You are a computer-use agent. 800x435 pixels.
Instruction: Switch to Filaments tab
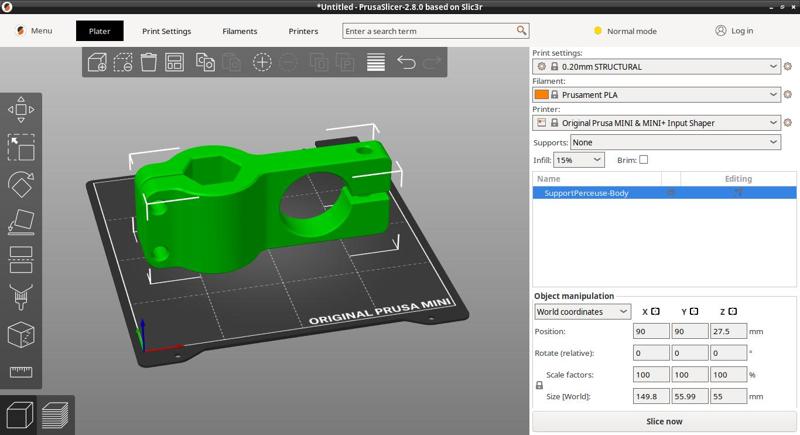click(x=239, y=31)
